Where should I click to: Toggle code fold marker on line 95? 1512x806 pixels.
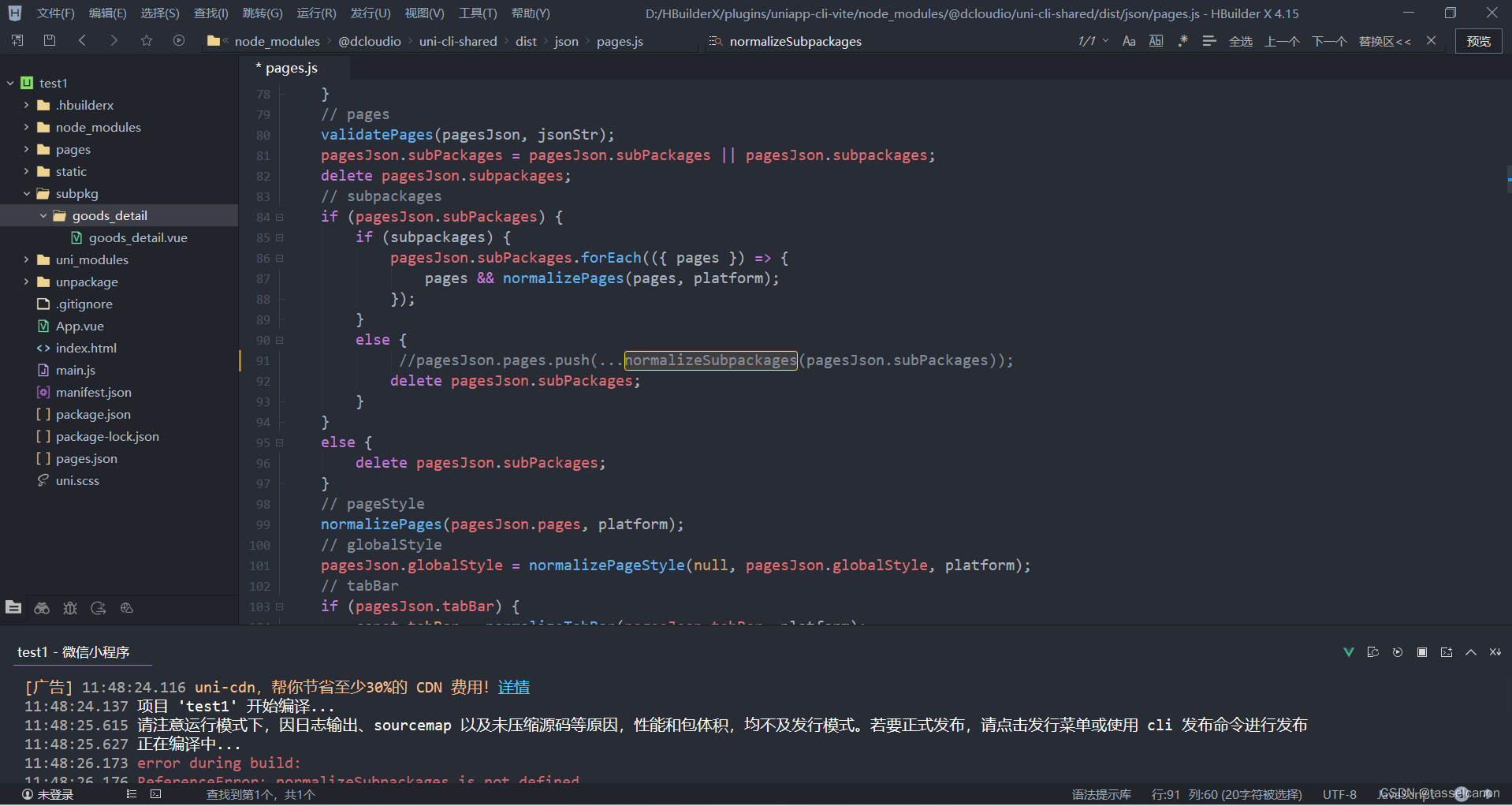279,442
